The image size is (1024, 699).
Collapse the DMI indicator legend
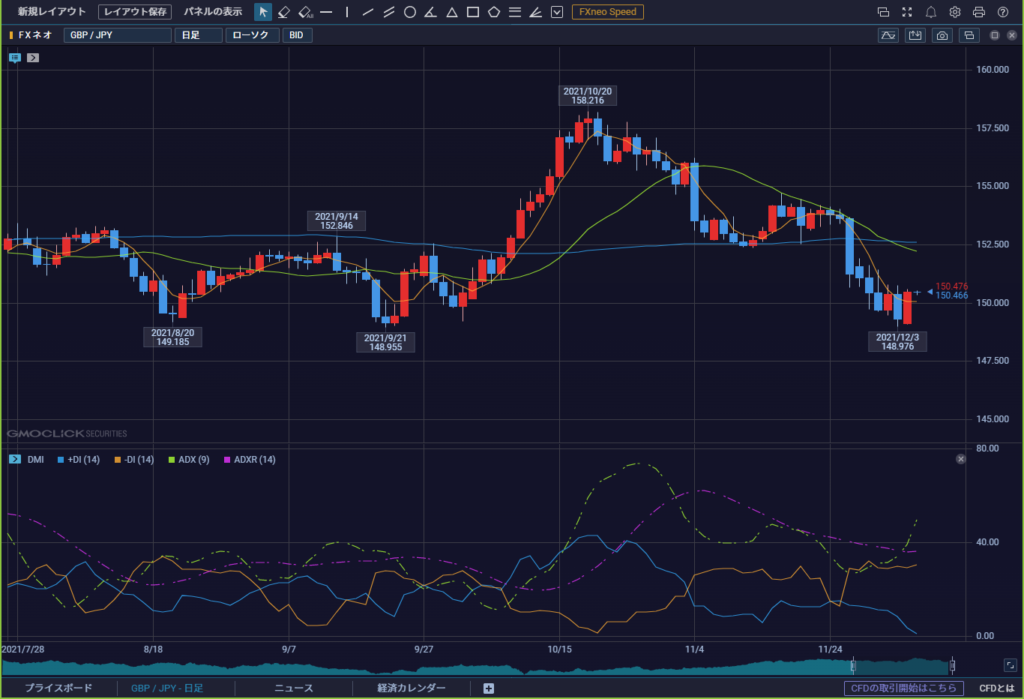15,459
